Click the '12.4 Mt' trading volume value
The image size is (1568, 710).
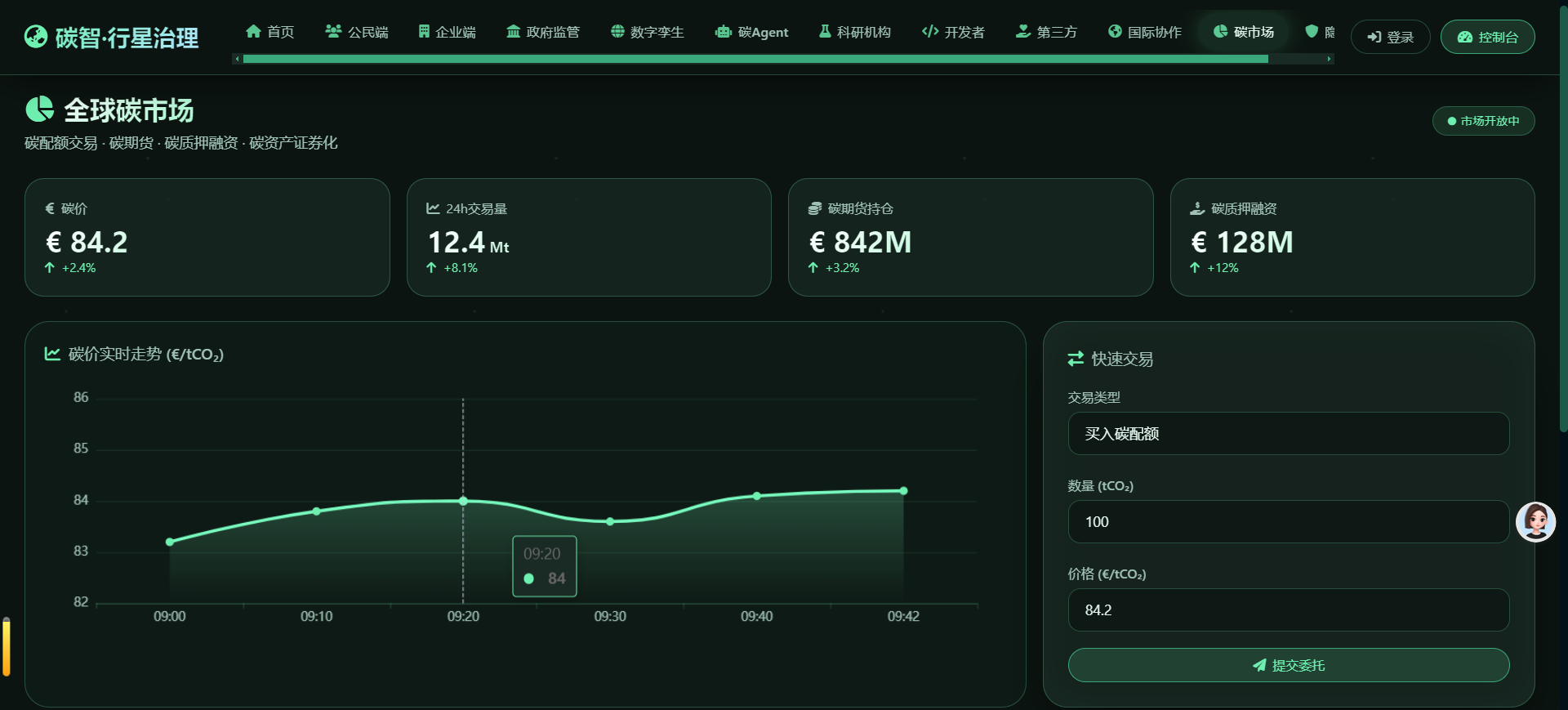click(x=468, y=242)
